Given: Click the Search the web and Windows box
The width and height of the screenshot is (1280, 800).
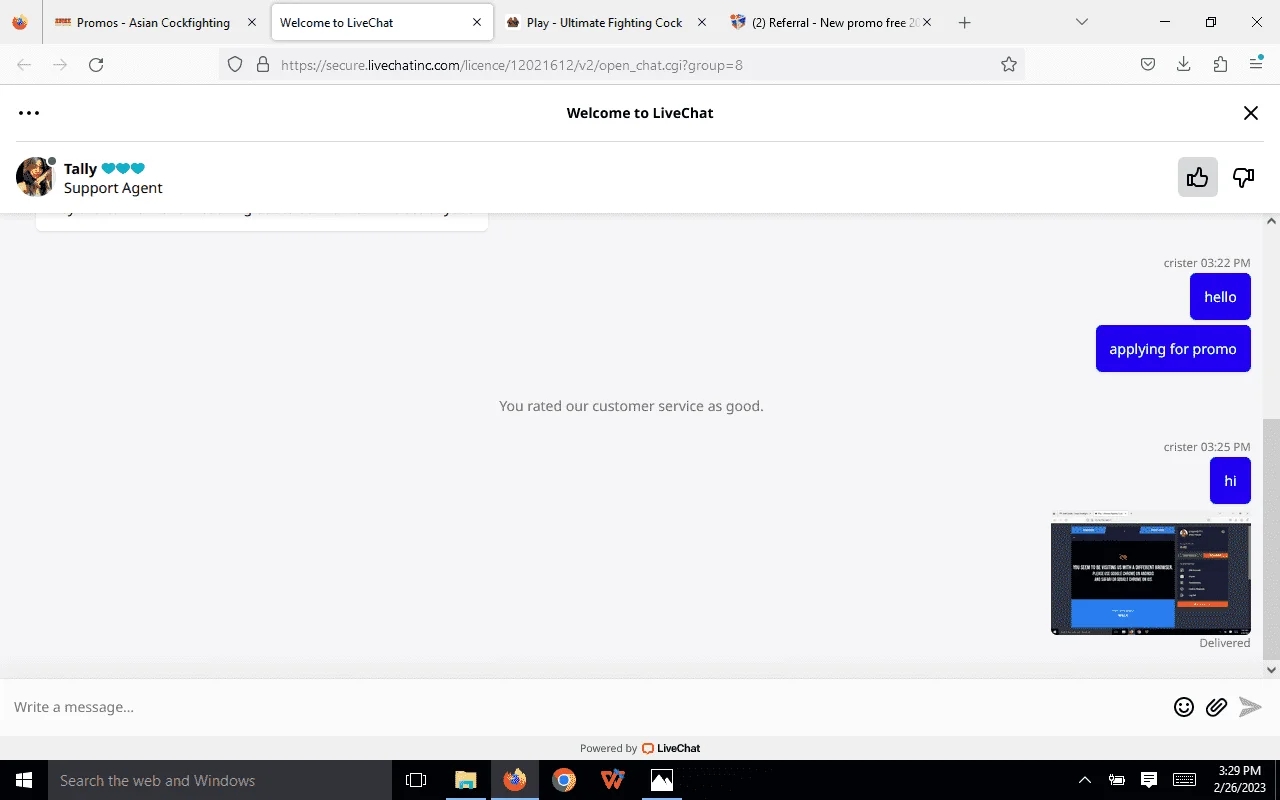Looking at the screenshot, I should [x=220, y=780].
